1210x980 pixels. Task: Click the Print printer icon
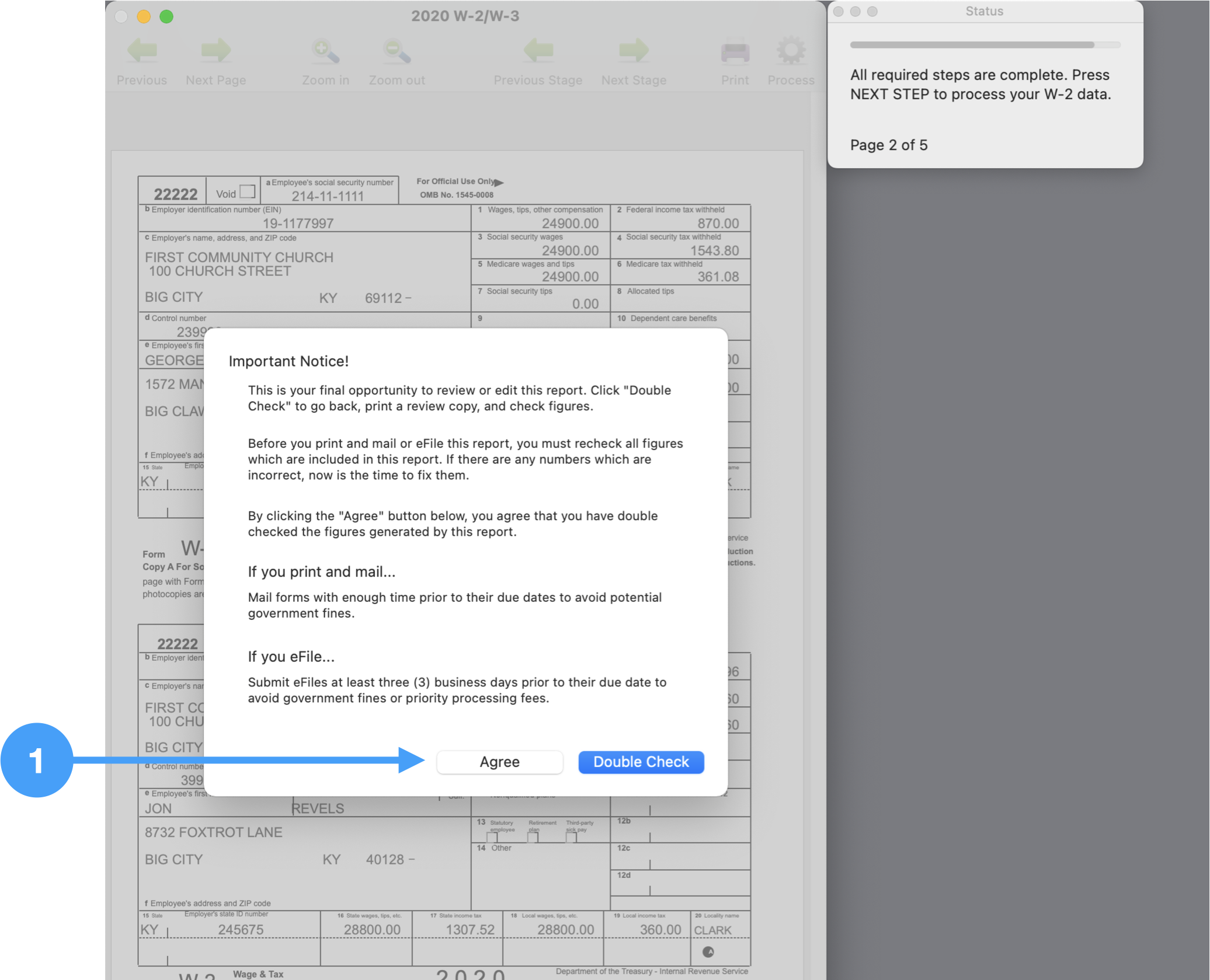tap(735, 51)
